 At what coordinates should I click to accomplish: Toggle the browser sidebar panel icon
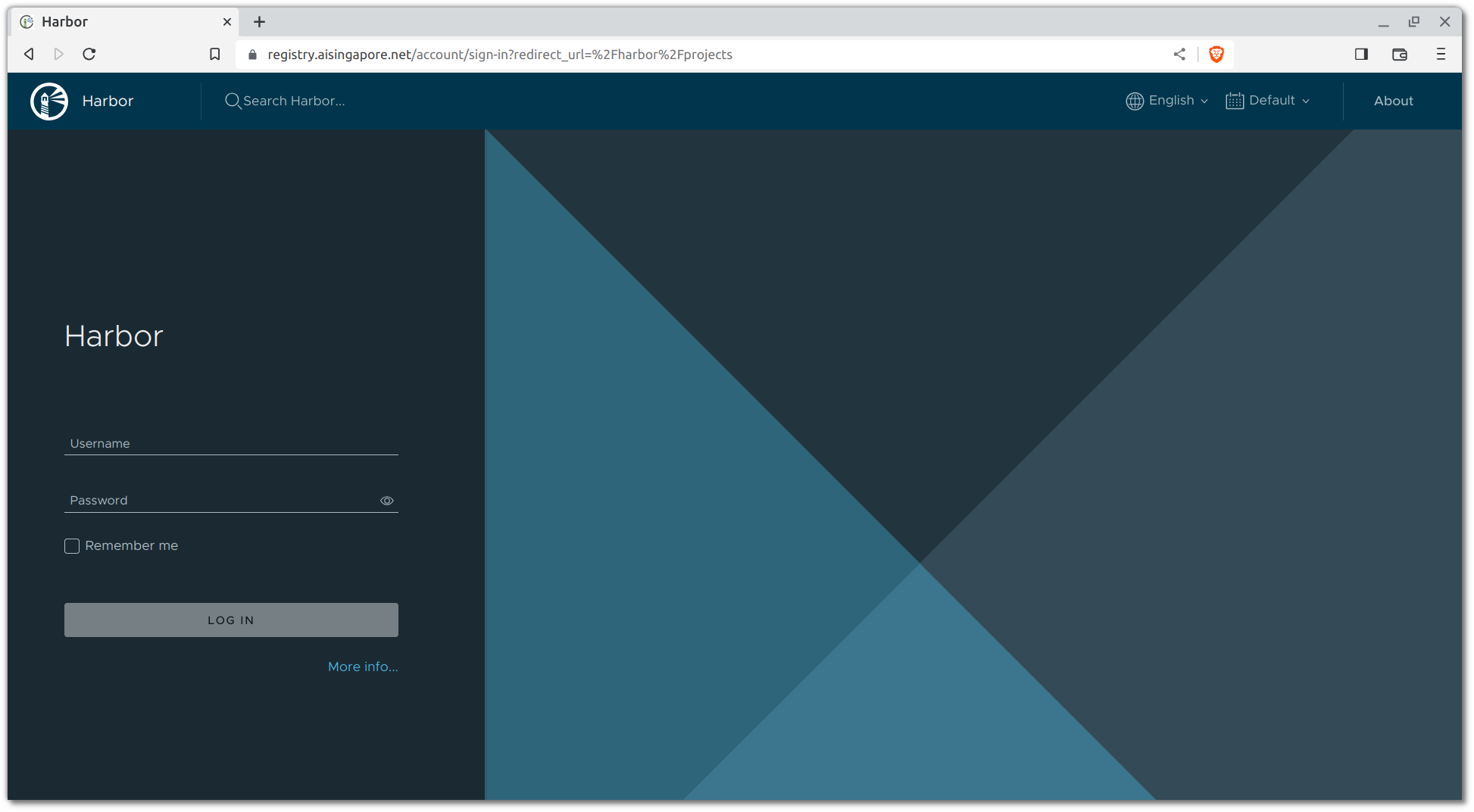point(1360,54)
